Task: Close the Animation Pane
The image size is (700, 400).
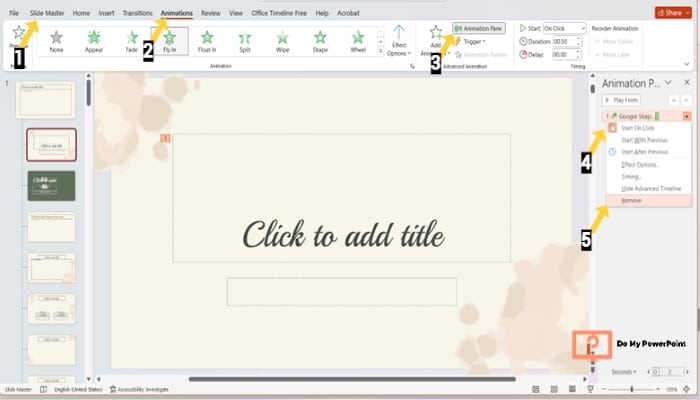Action: point(687,83)
